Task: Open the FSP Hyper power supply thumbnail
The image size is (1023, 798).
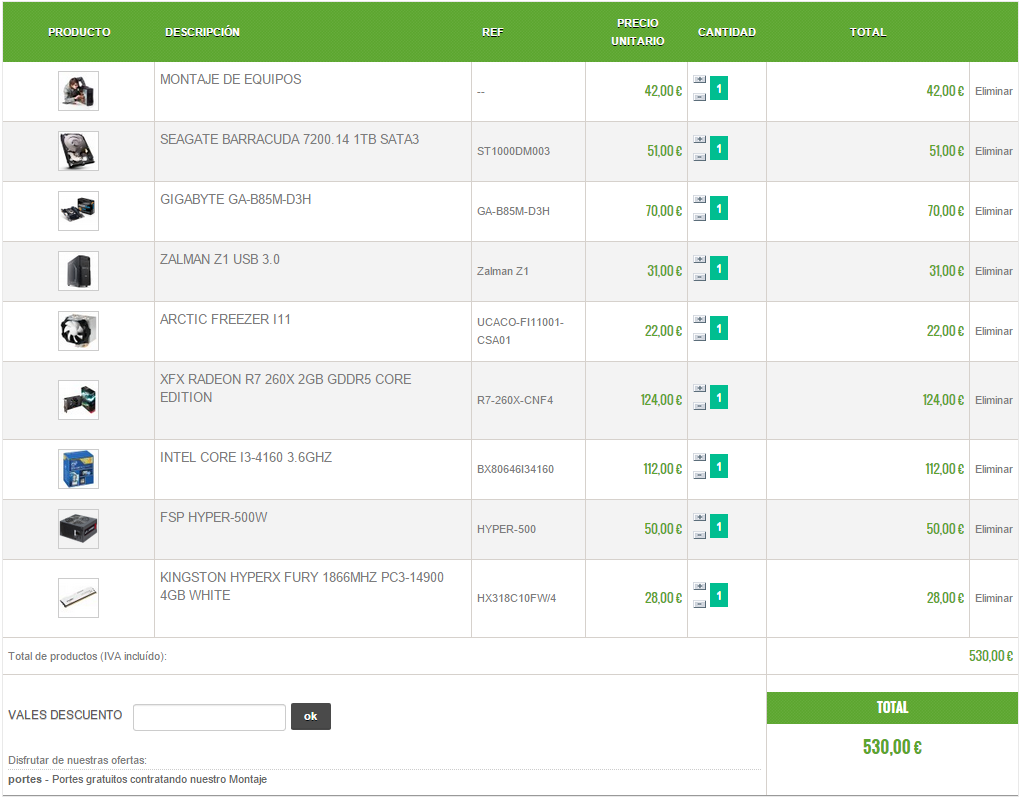Action: pyautogui.click(x=78, y=529)
